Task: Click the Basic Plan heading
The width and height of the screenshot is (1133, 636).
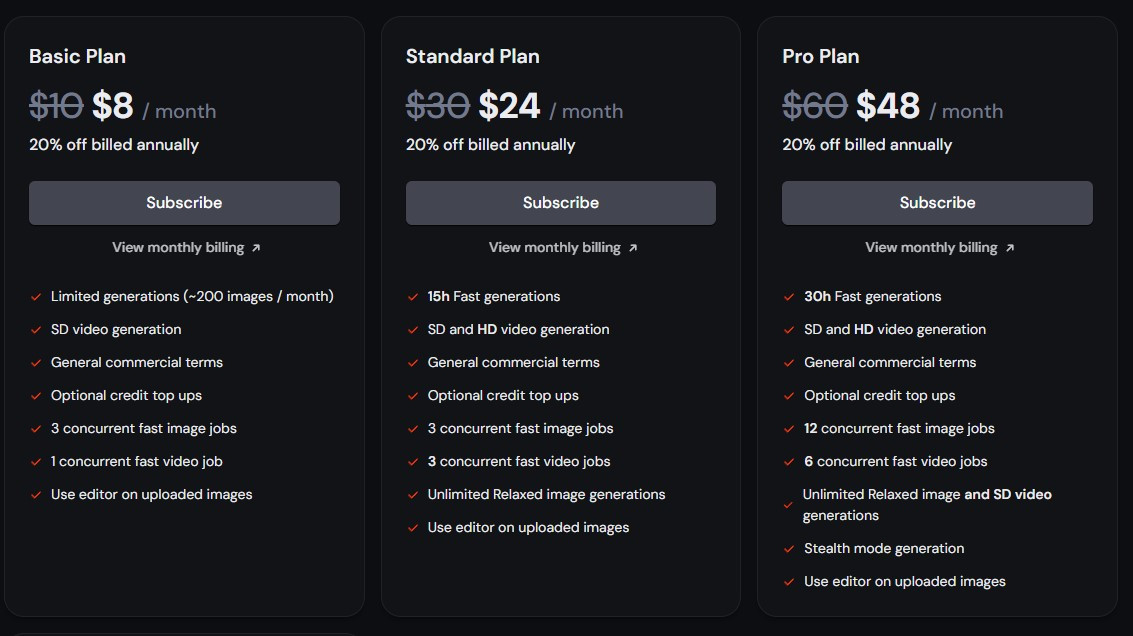Action: (x=77, y=56)
